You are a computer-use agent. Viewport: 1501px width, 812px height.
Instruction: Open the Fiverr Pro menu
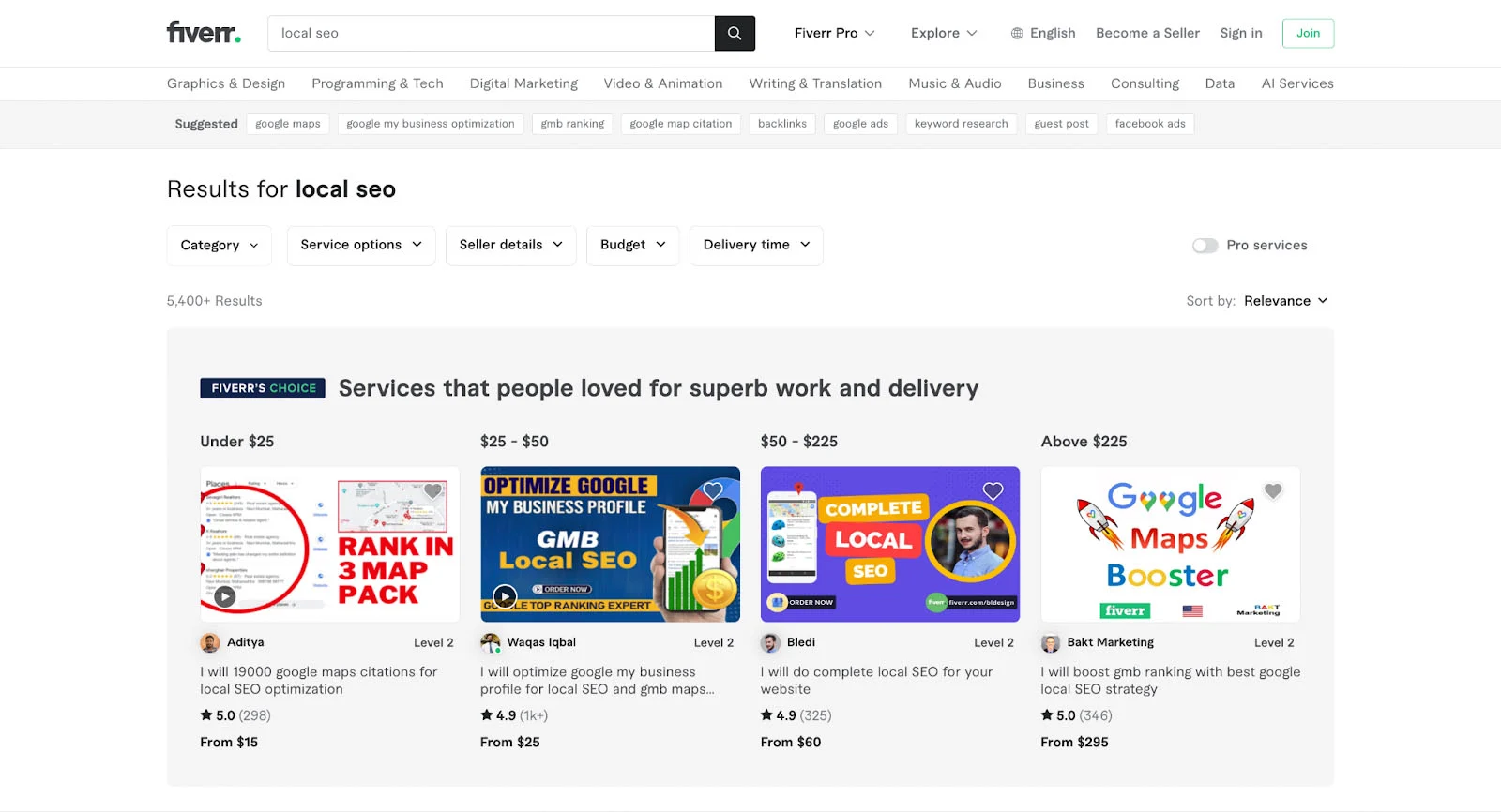click(x=834, y=33)
